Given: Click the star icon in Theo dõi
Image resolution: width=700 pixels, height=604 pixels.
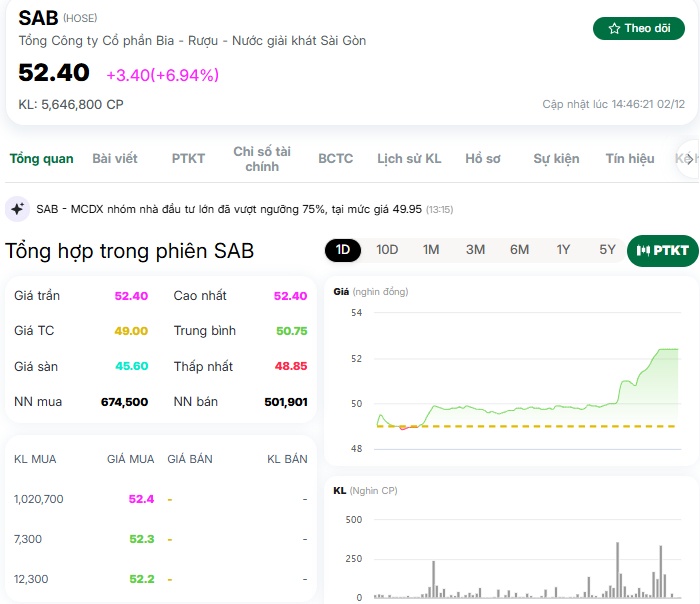Looking at the screenshot, I should point(614,29).
